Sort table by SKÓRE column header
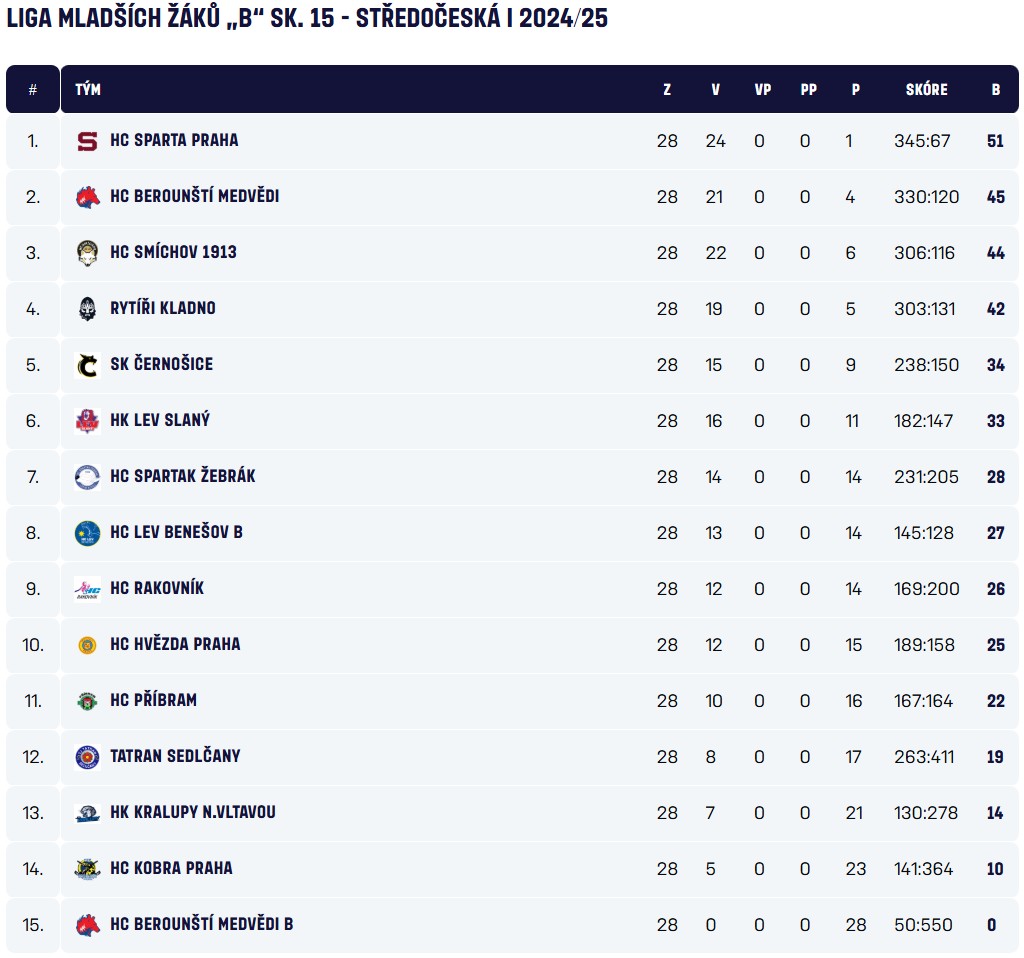The image size is (1024, 958). 926,89
